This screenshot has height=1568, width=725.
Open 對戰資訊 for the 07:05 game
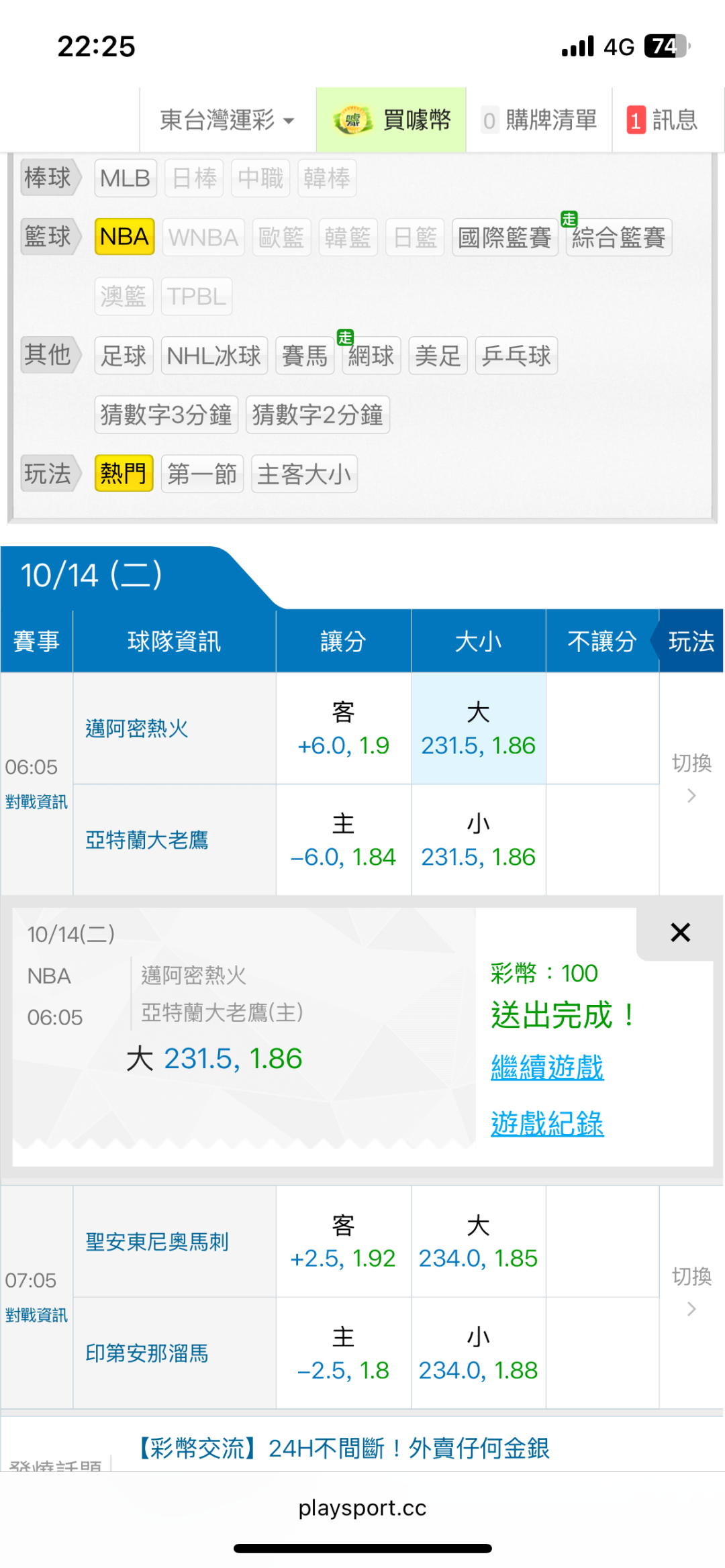(x=36, y=1315)
